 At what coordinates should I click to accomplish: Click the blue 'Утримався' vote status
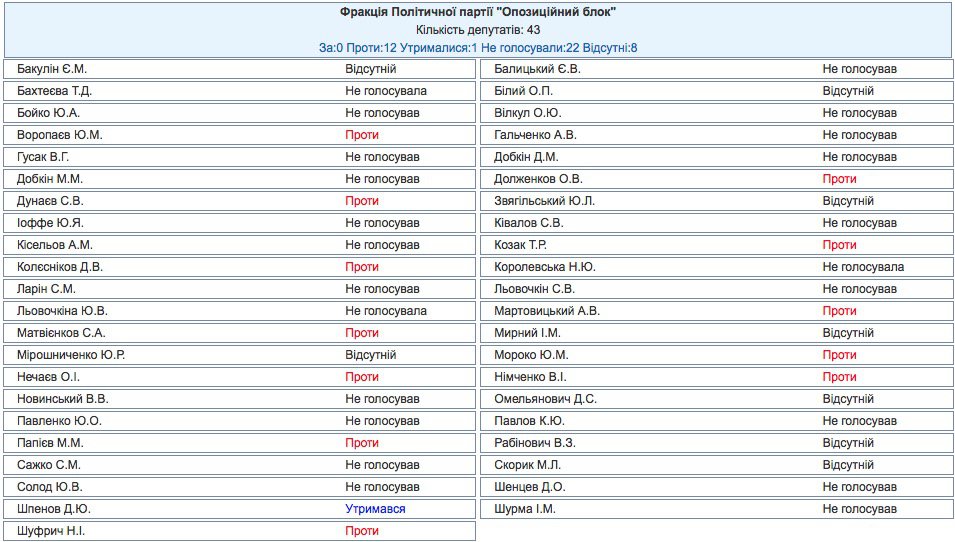(375, 509)
